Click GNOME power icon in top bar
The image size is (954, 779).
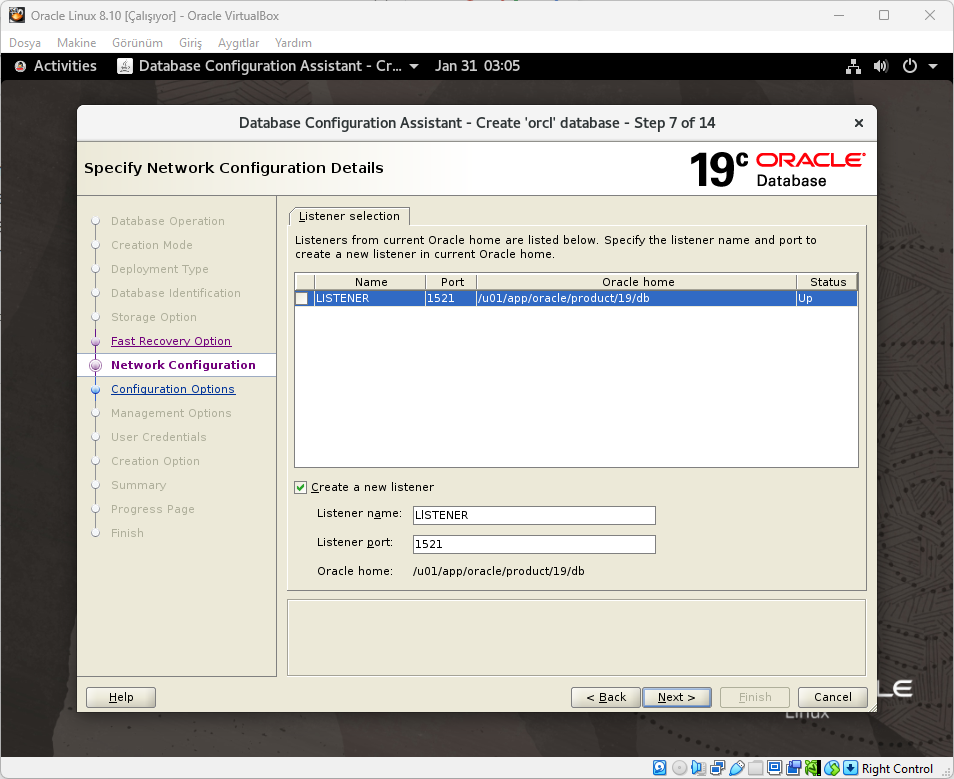tap(910, 66)
